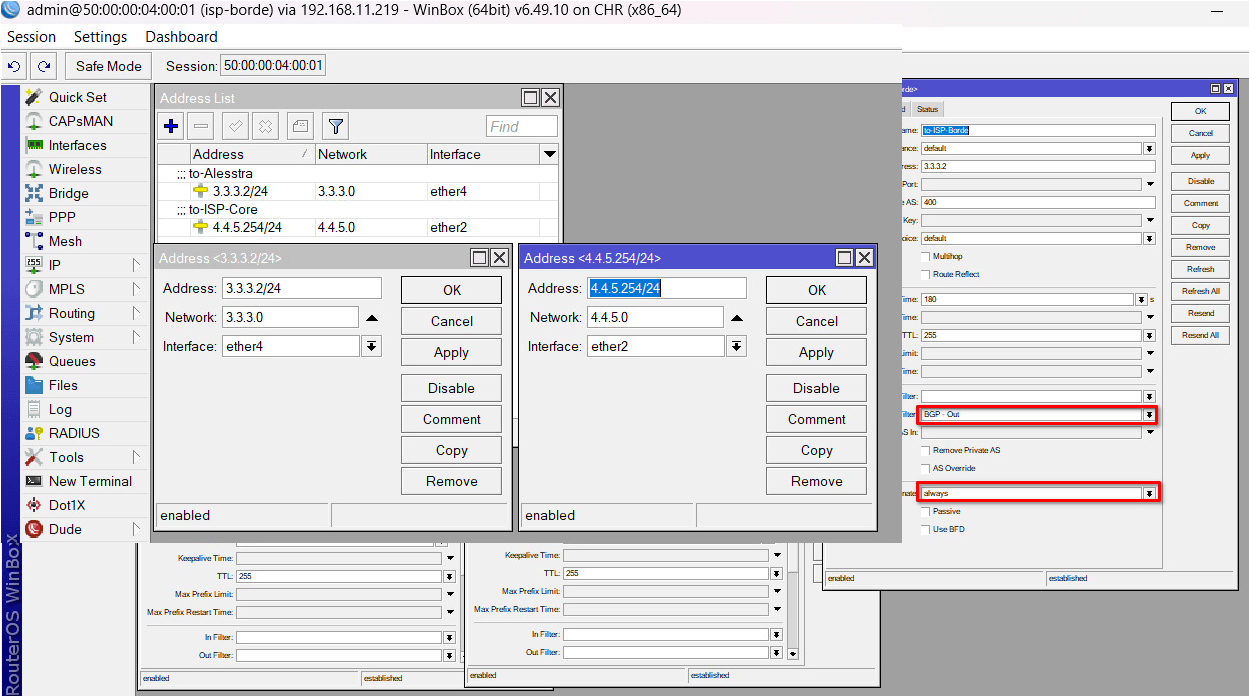Screen dimensions: 1249x696
Task: Click the Address field showing 4.4.5.254/24
Action: [667, 288]
